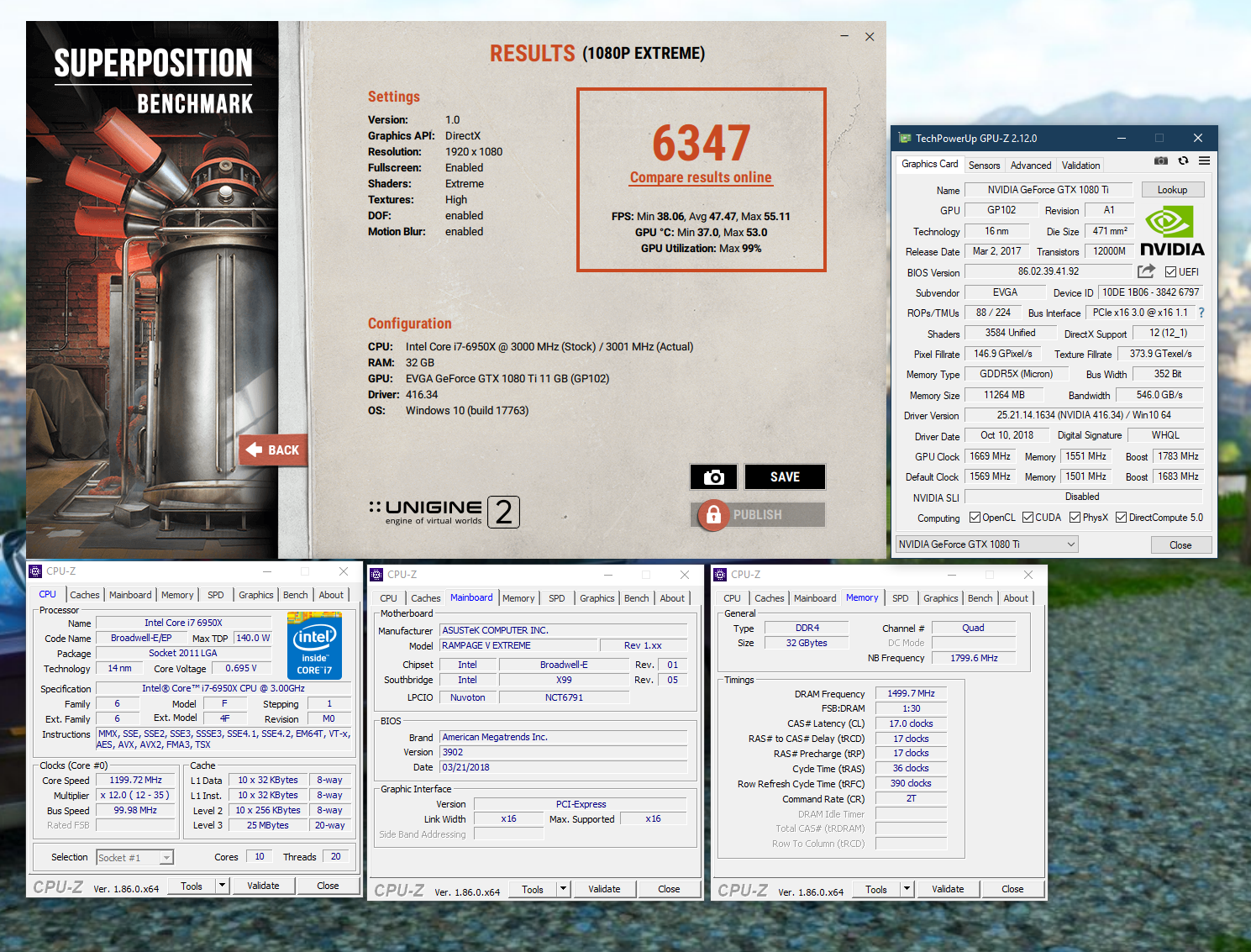Viewport: 1251px width, 952px height.
Task: Open the Compare results online link
Action: pyautogui.click(x=701, y=177)
